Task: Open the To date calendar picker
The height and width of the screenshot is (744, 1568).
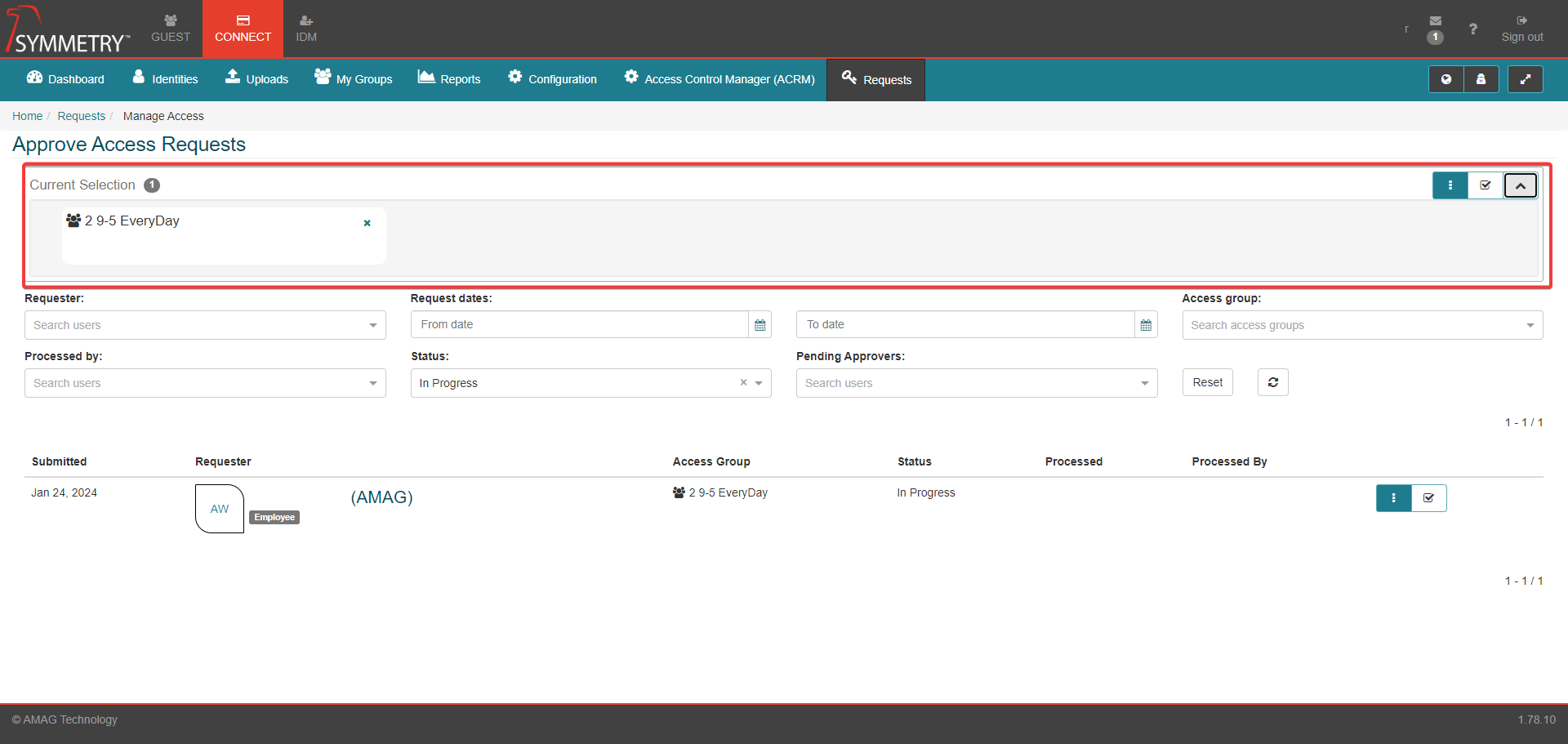Action: 1146,324
